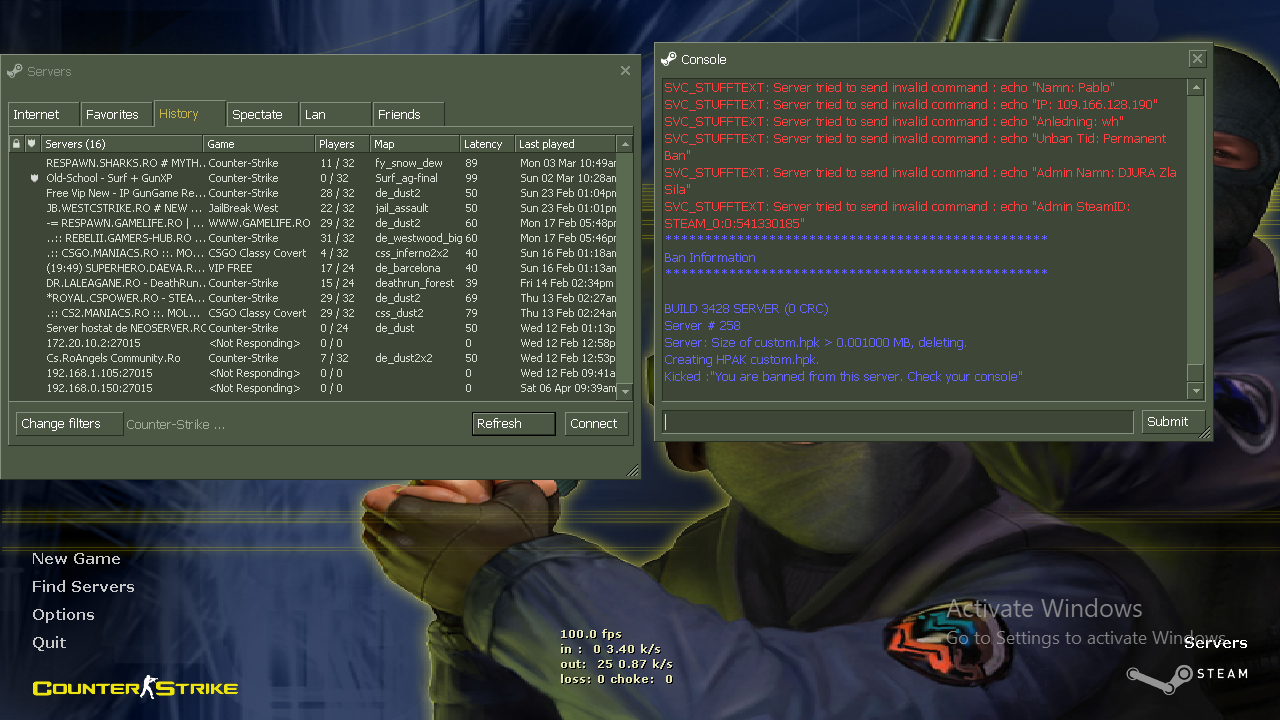The height and width of the screenshot is (720, 1280).
Task: Close the Console window
Action: click(x=1197, y=59)
